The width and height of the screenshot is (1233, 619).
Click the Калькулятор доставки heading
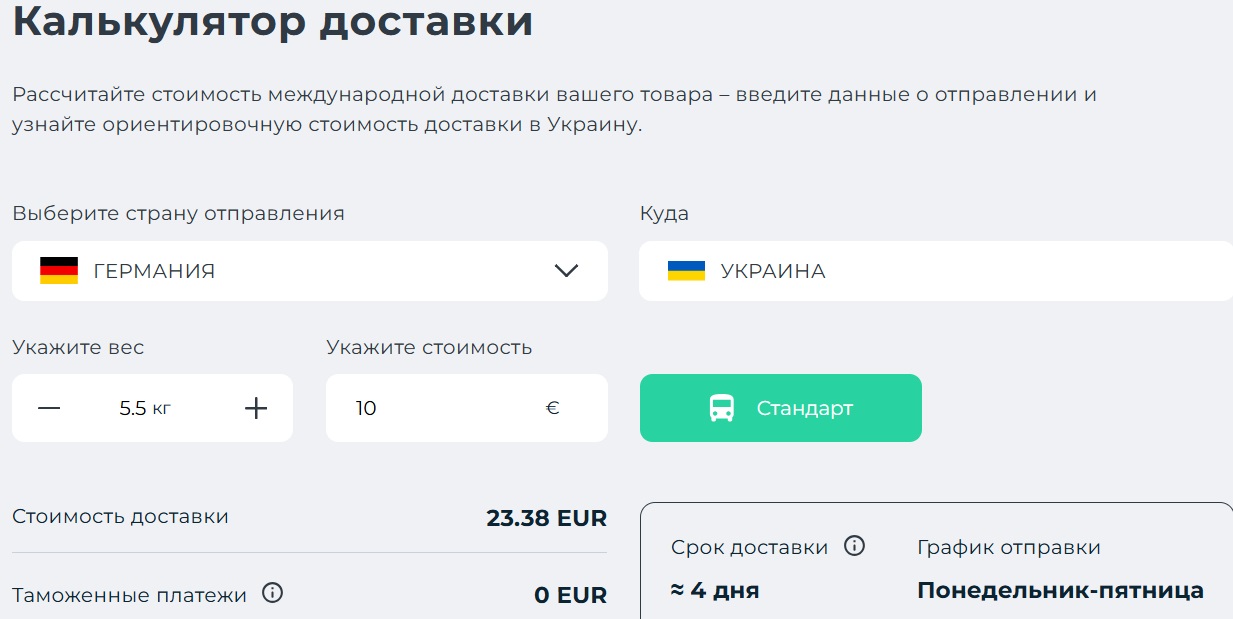(273, 21)
